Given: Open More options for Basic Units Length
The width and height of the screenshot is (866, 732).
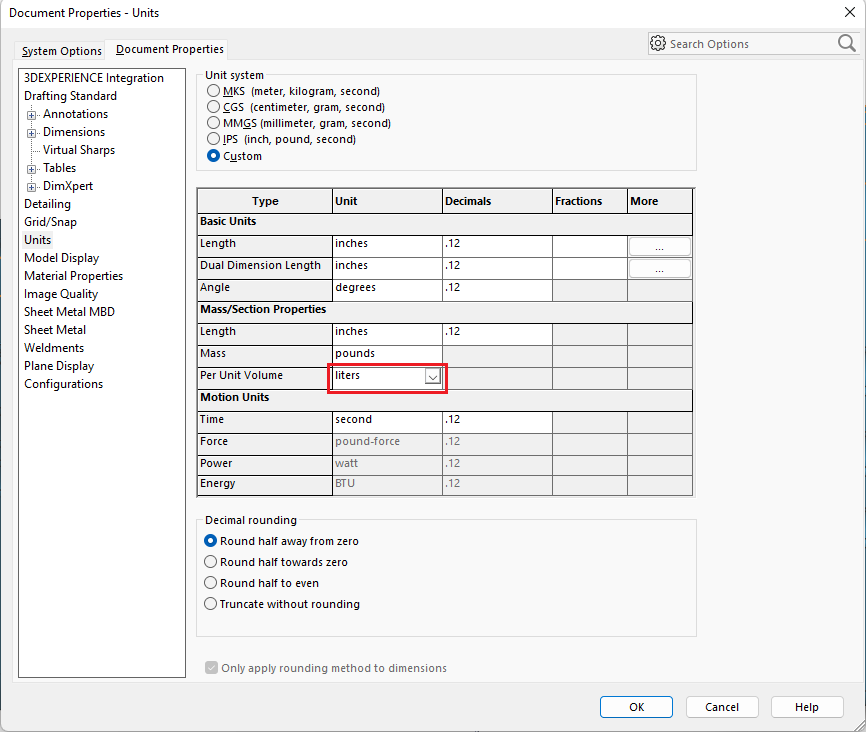Looking at the screenshot, I should (x=659, y=246).
